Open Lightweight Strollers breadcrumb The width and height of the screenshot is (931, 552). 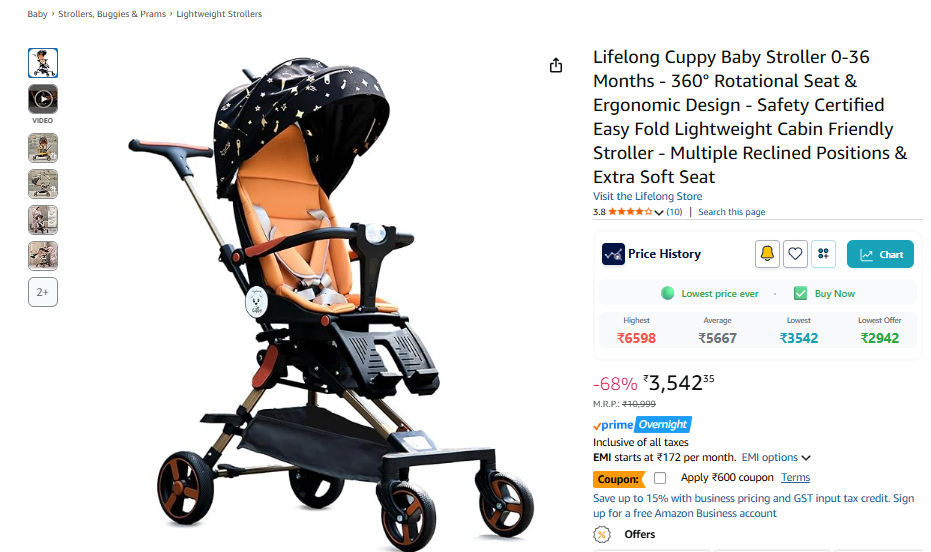pyautogui.click(x=219, y=14)
